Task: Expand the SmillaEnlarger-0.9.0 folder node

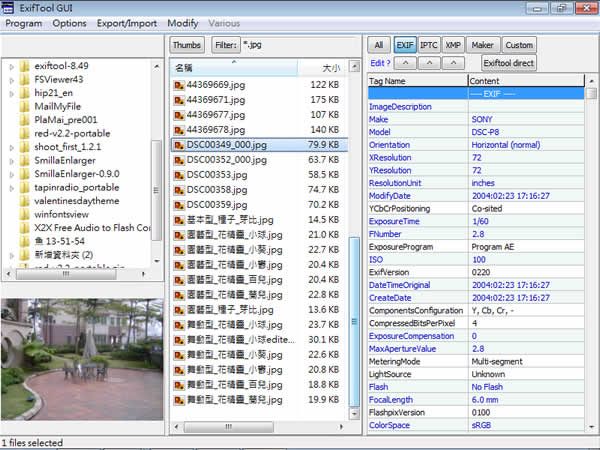Action: 11,174
